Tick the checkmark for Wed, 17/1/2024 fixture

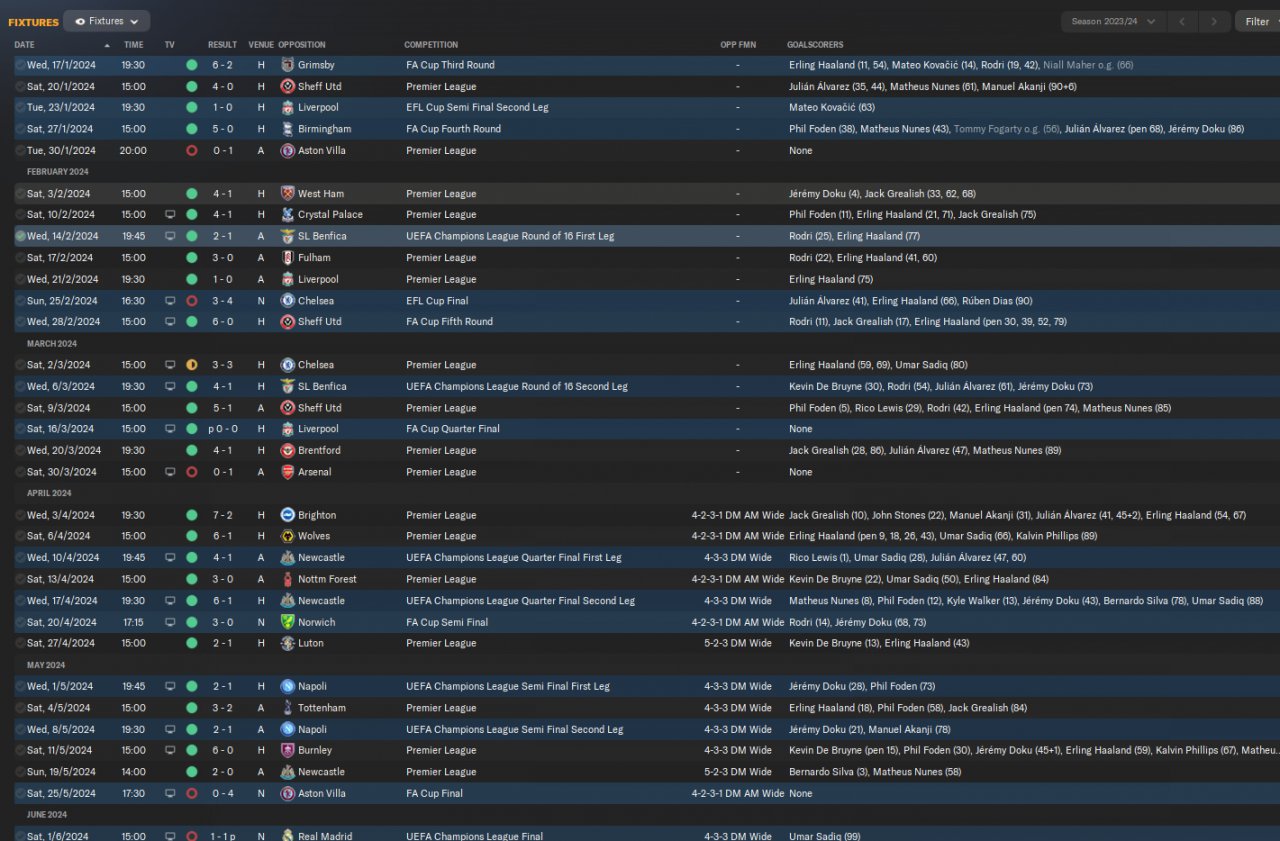coord(20,65)
